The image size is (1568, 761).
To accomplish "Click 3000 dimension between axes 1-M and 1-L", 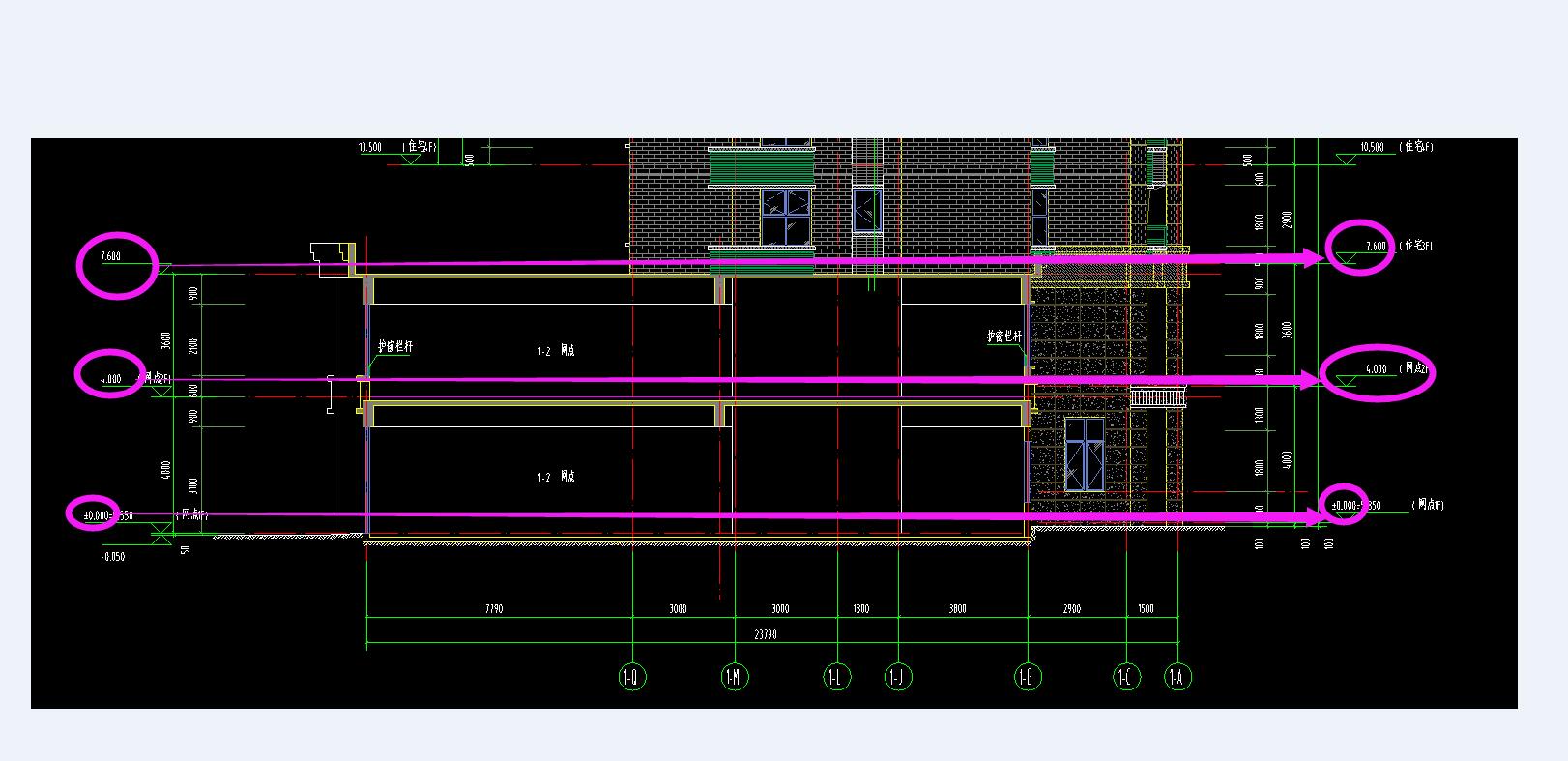I will 780,609.
